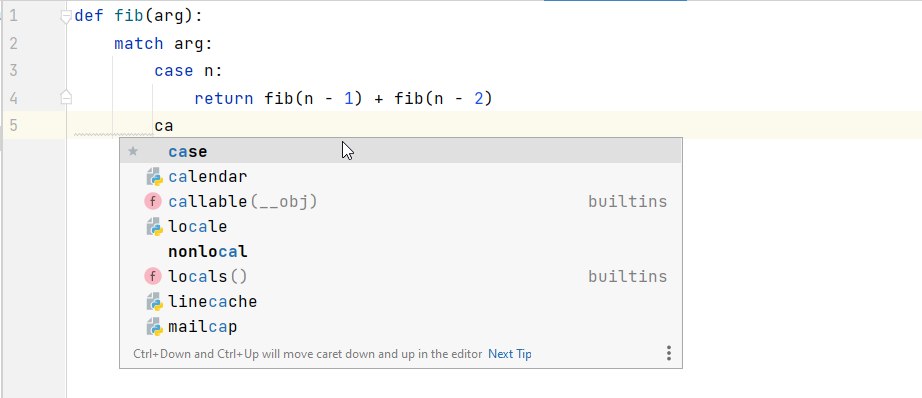Open completion popup options (three dots)
Viewport: 922px width, 398px height.
669,353
